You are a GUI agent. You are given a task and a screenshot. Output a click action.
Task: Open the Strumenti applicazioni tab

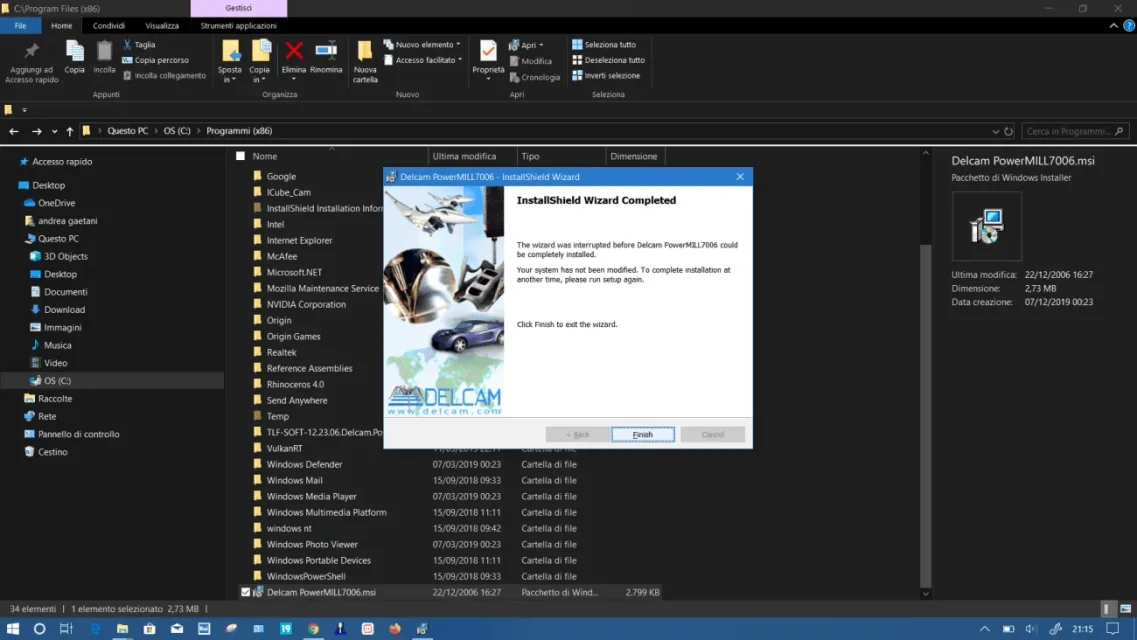(239, 25)
